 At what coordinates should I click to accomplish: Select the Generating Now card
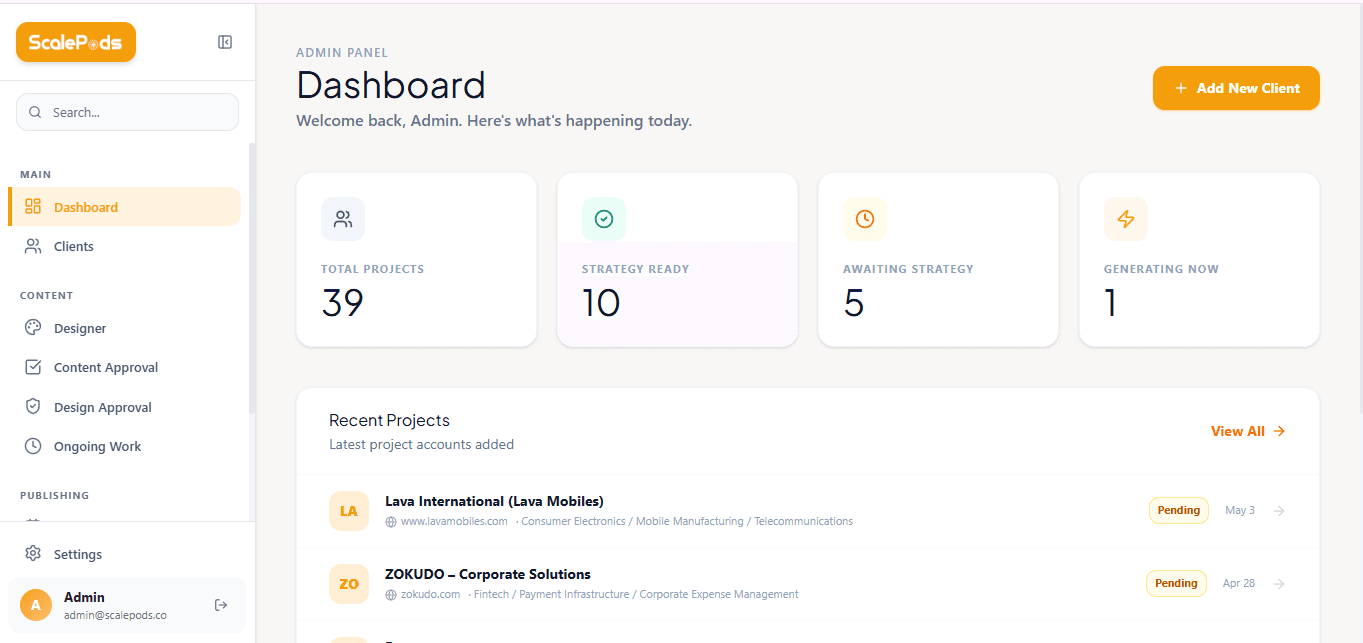1199,260
